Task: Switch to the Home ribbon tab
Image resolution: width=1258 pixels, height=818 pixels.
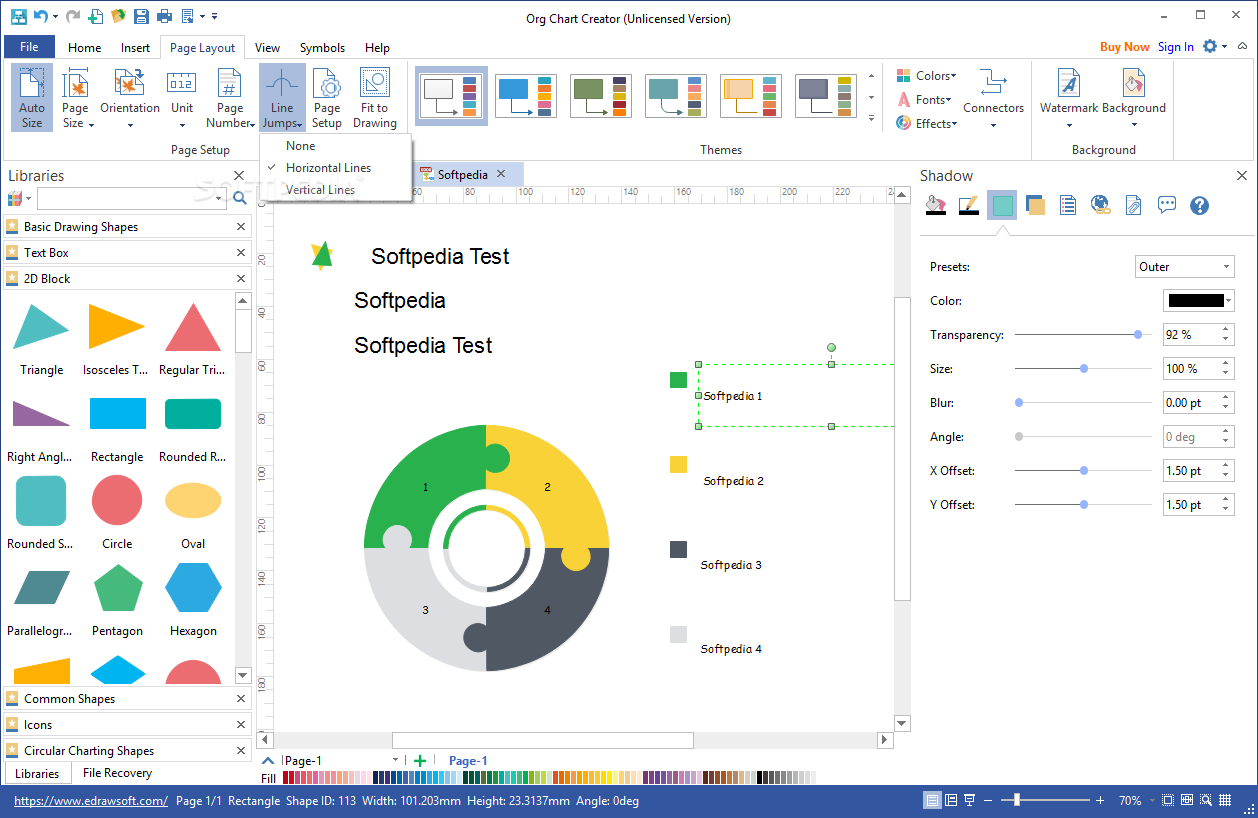Action: 84,47
